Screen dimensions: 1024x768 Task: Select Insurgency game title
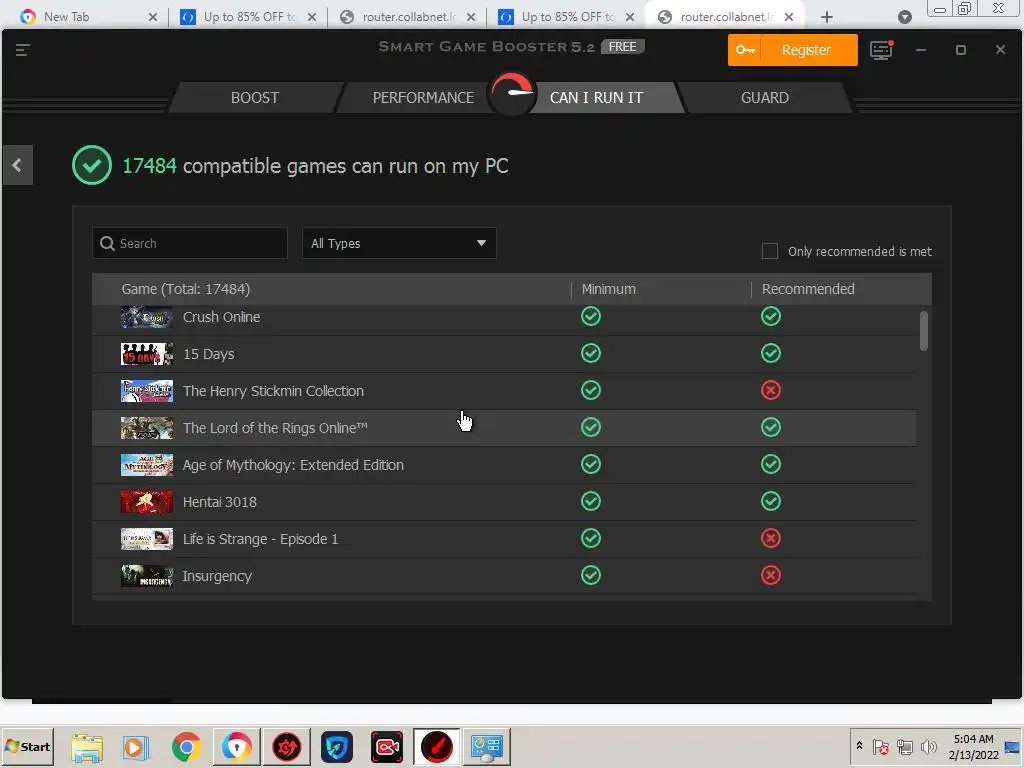point(217,577)
